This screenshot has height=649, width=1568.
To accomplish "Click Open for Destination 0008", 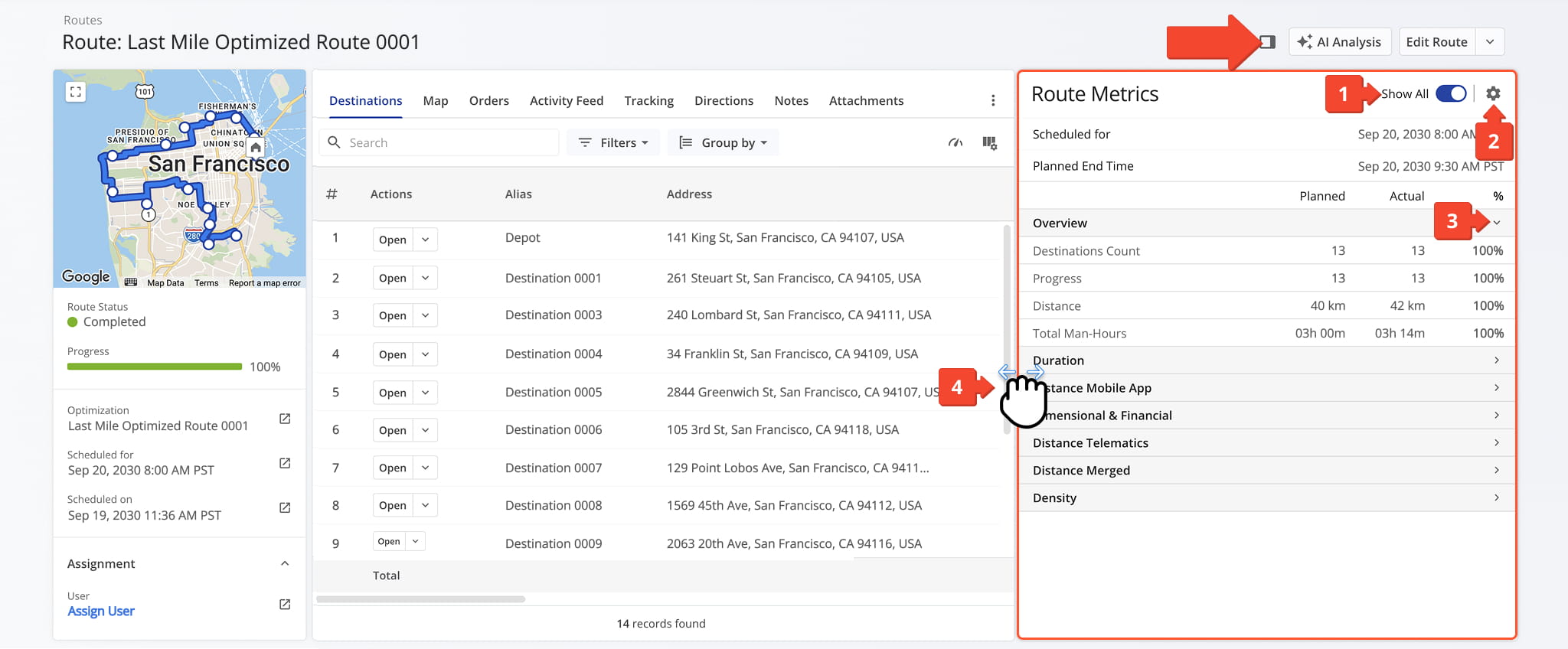I will [393, 505].
